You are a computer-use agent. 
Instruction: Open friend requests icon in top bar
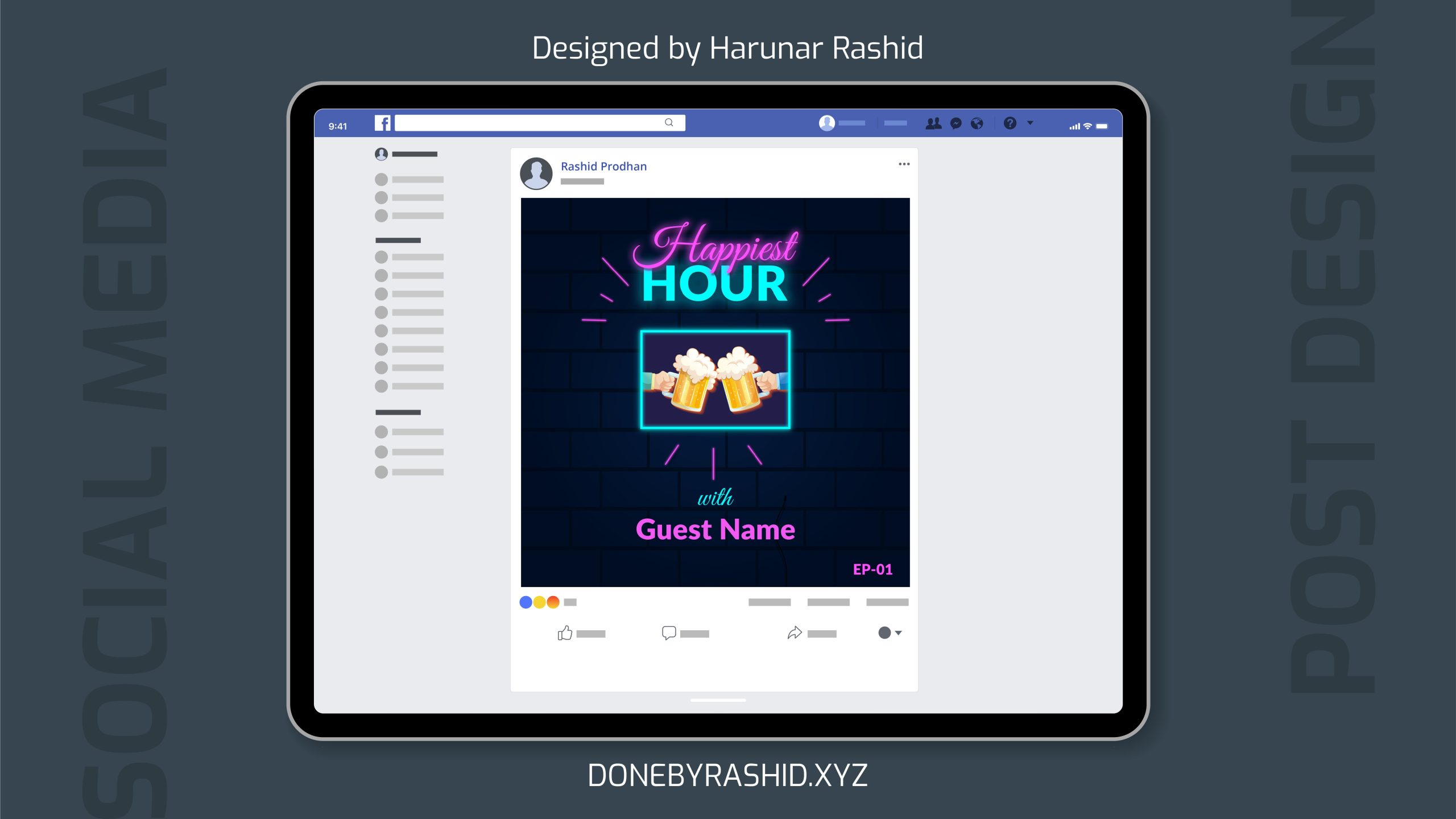coord(933,123)
